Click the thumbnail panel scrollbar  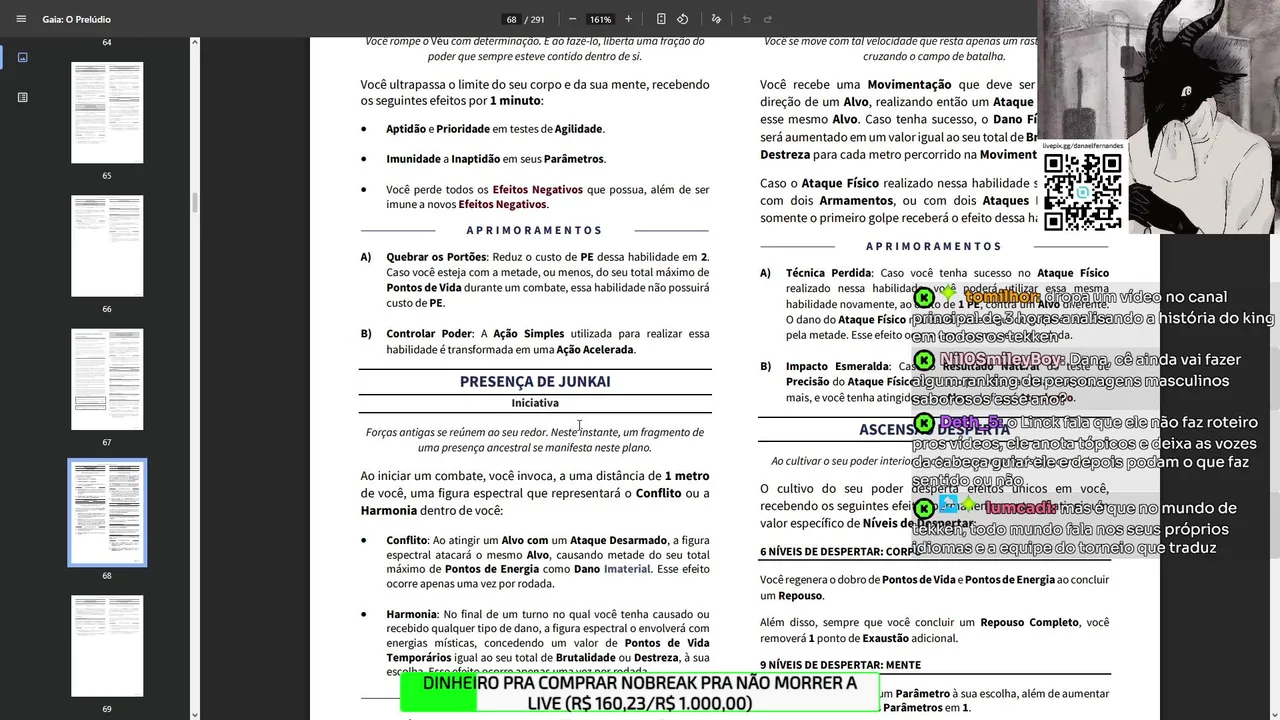[195, 203]
